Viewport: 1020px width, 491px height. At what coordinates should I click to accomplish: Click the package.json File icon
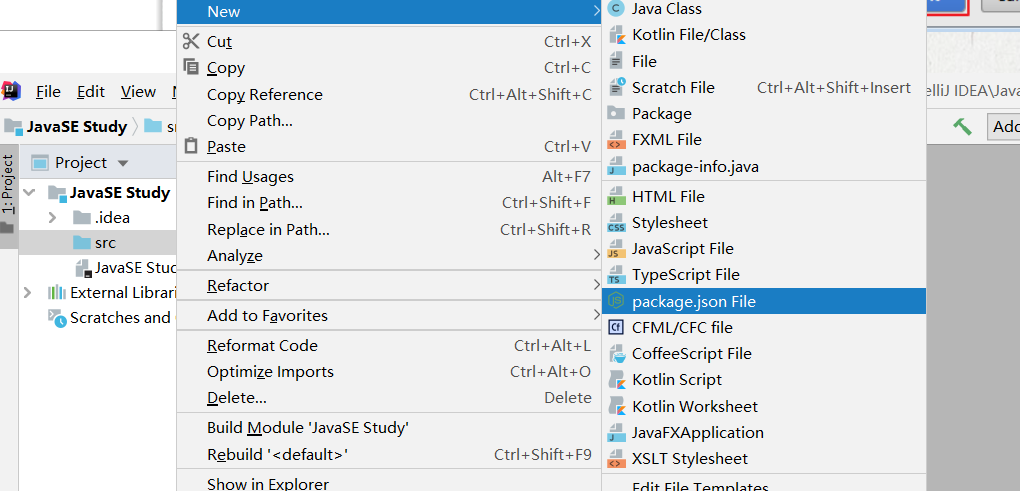point(615,301)
